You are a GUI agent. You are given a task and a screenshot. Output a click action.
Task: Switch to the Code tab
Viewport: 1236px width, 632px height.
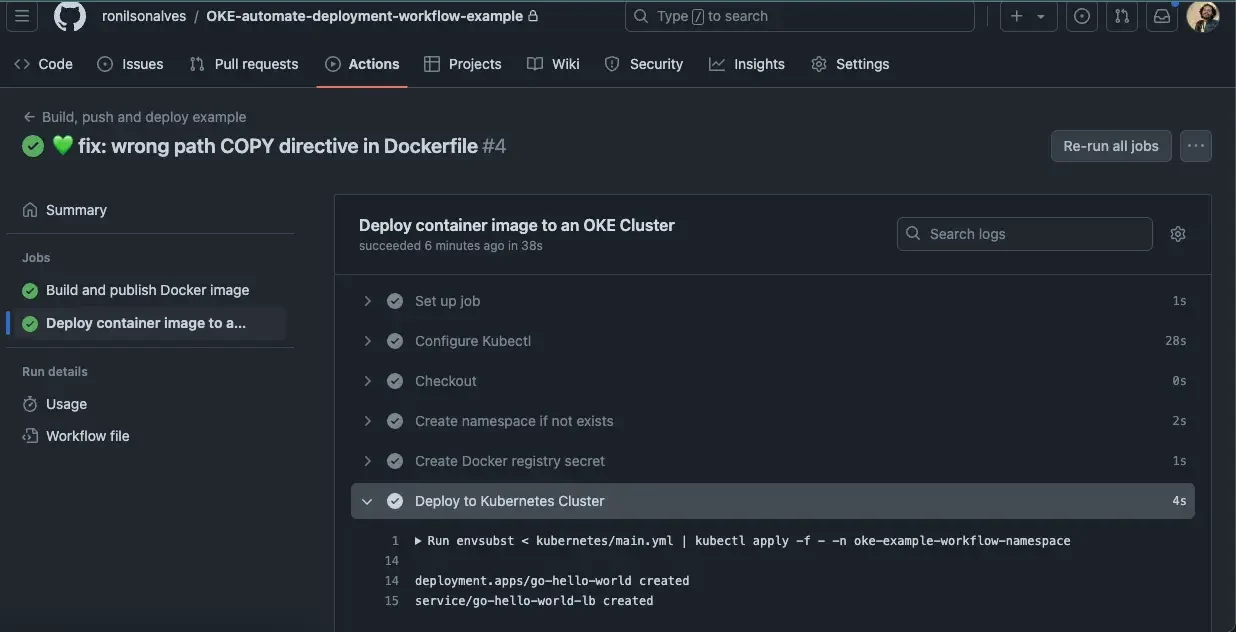tap(43, 64)
